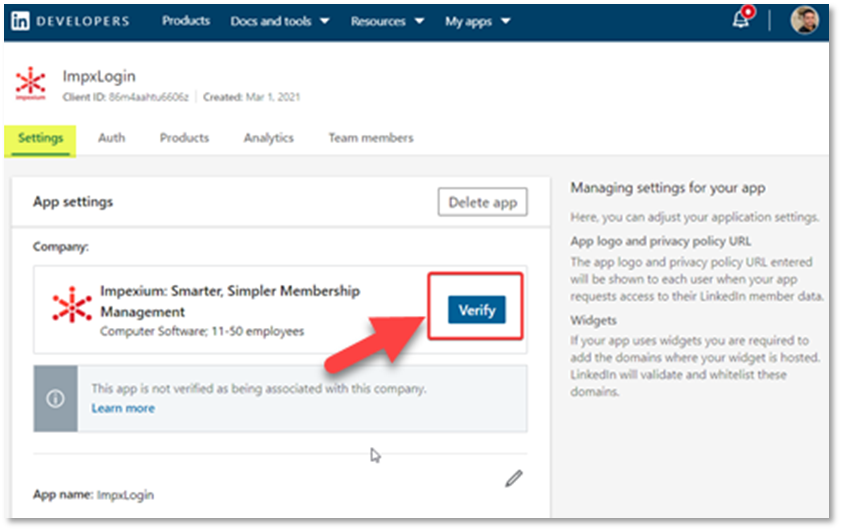Viewport: 841px width, 530px height.
Task: Switch to the Auth tab
Action: coord(112,138)
